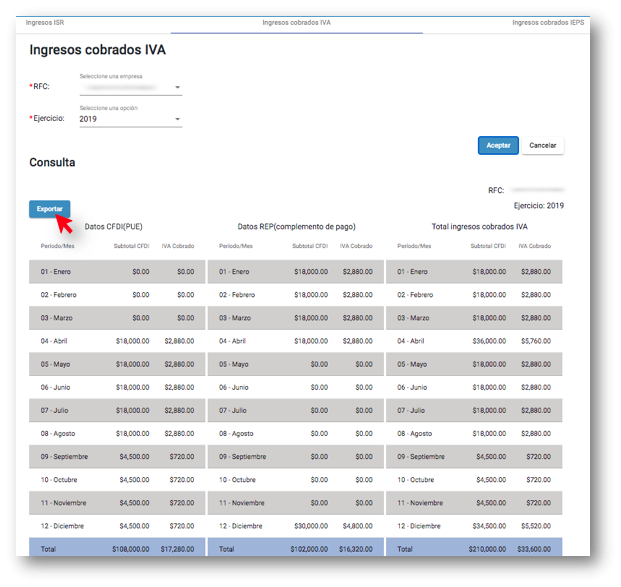Select 12 - Diciembre row in CFDI(PUE) table
Image resolution: width=621 pixels, height=587 pixels.
[117, 526]
